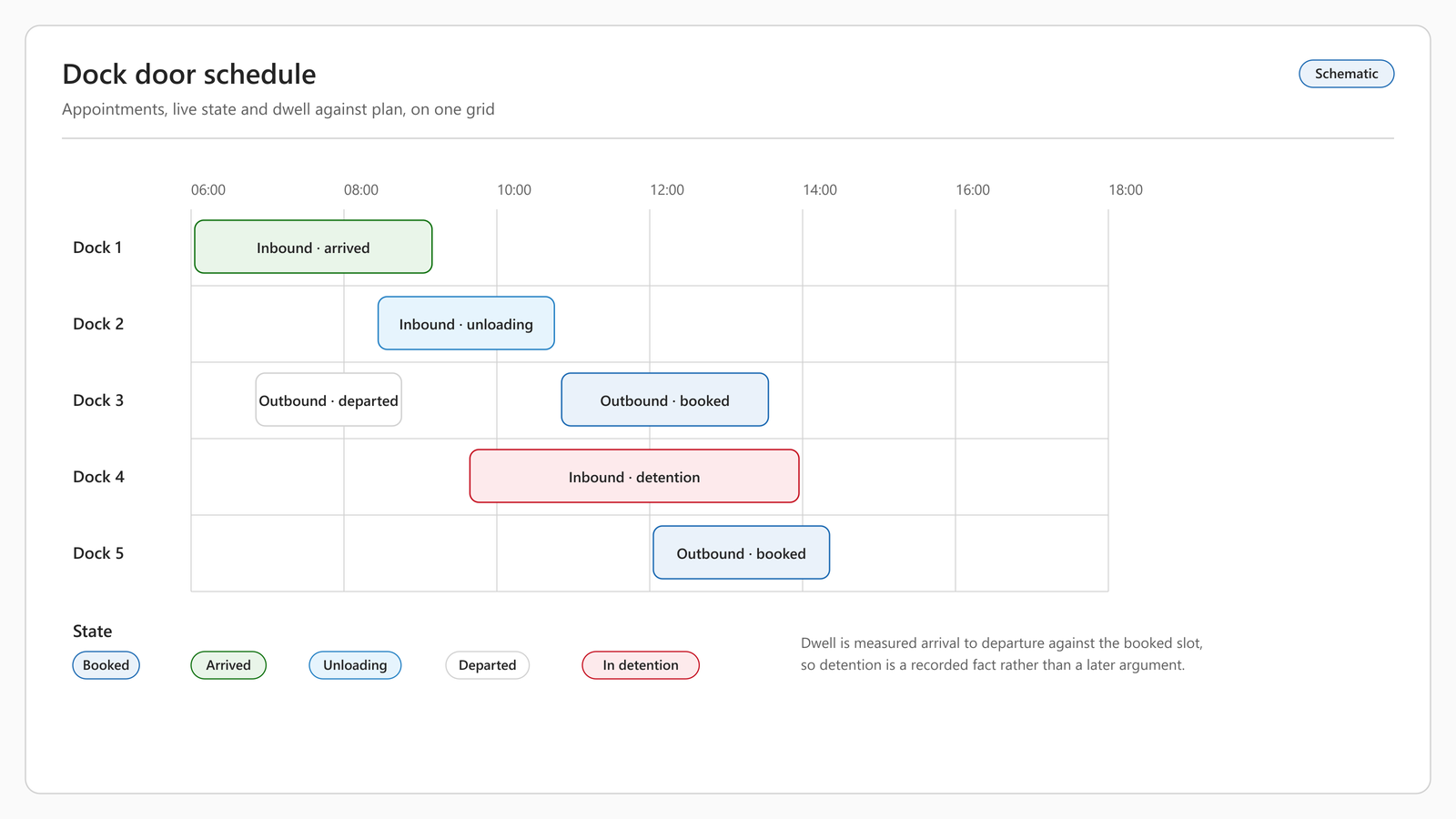Click the 08:00 time header
The width and height of the screenshot is (1456, 819).
point(361,190)
